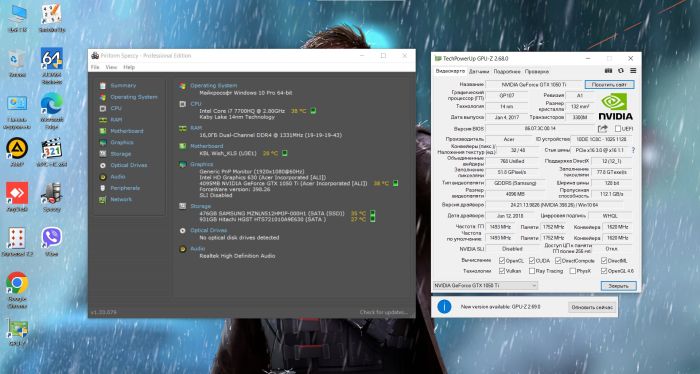700x374 pixels.
Task: Click the Storage section icon in Speccy summary
Action: (x=183, y=206)
